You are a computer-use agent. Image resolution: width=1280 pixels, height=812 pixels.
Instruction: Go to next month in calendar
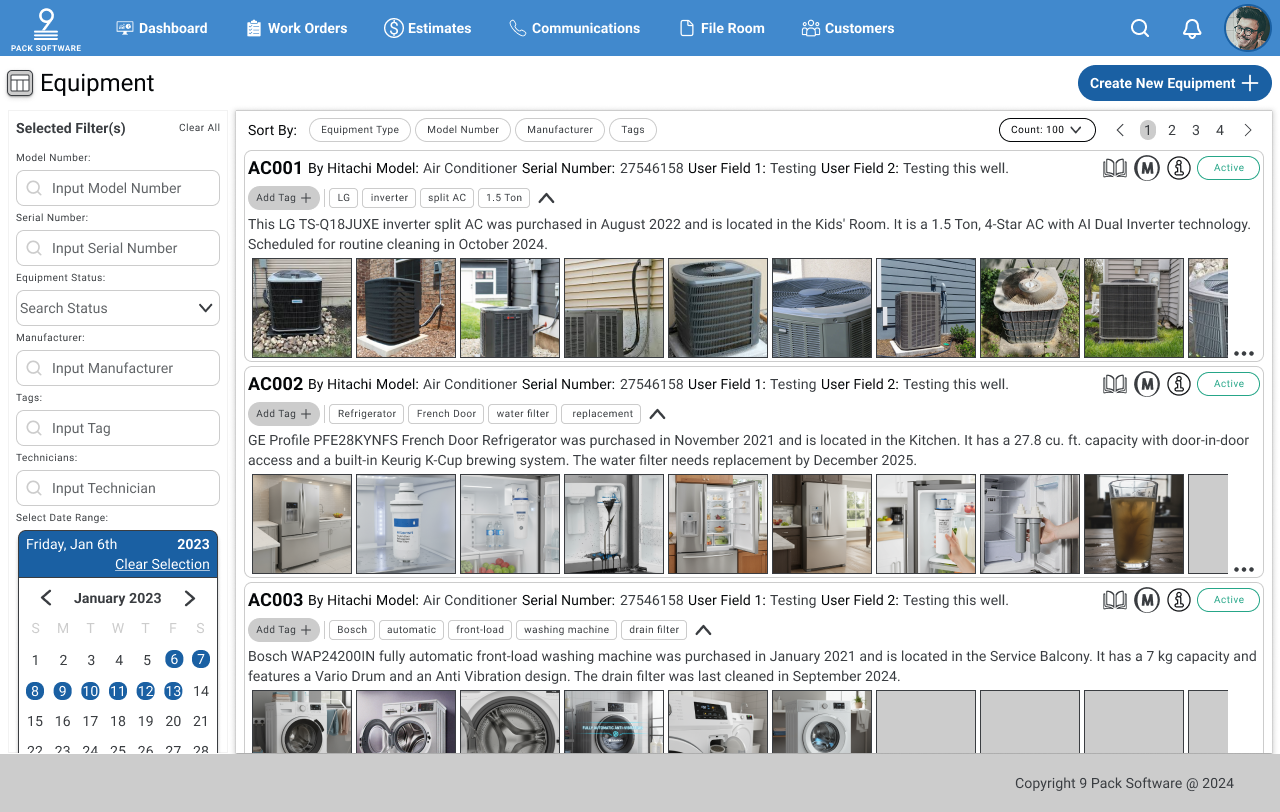(x=190, y=598)
